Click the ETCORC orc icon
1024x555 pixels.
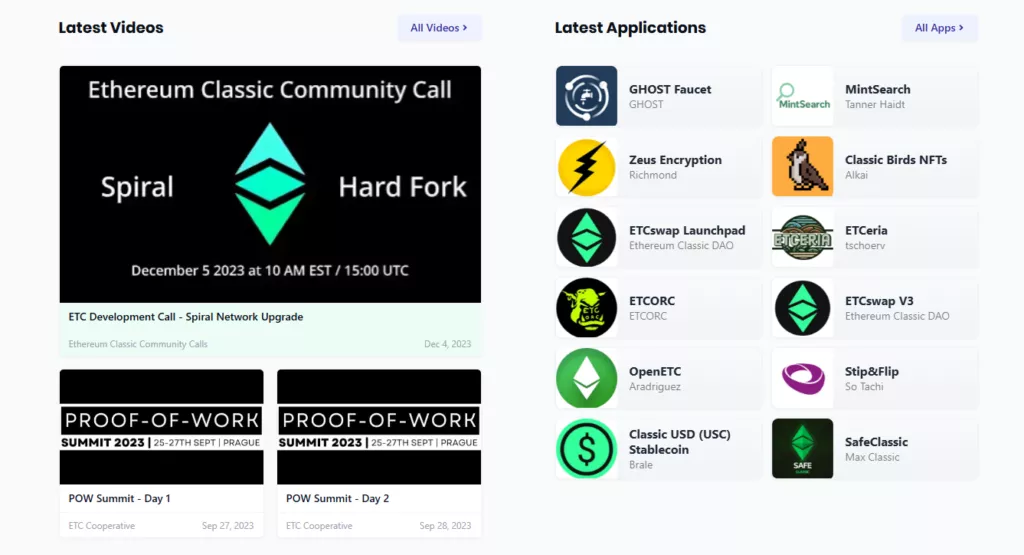pos(586,308)
